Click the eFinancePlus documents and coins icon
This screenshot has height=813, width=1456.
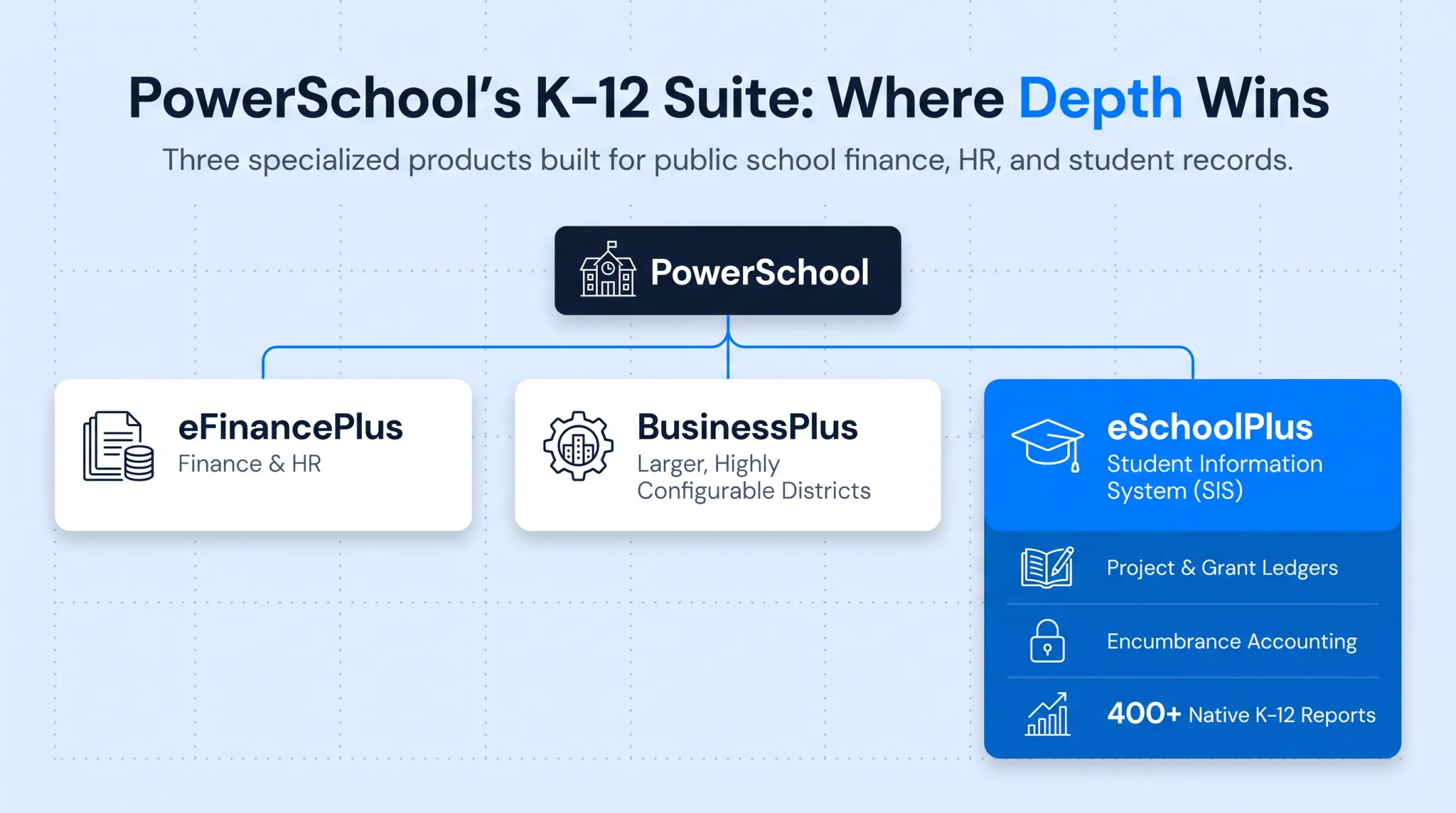[119, 446]
